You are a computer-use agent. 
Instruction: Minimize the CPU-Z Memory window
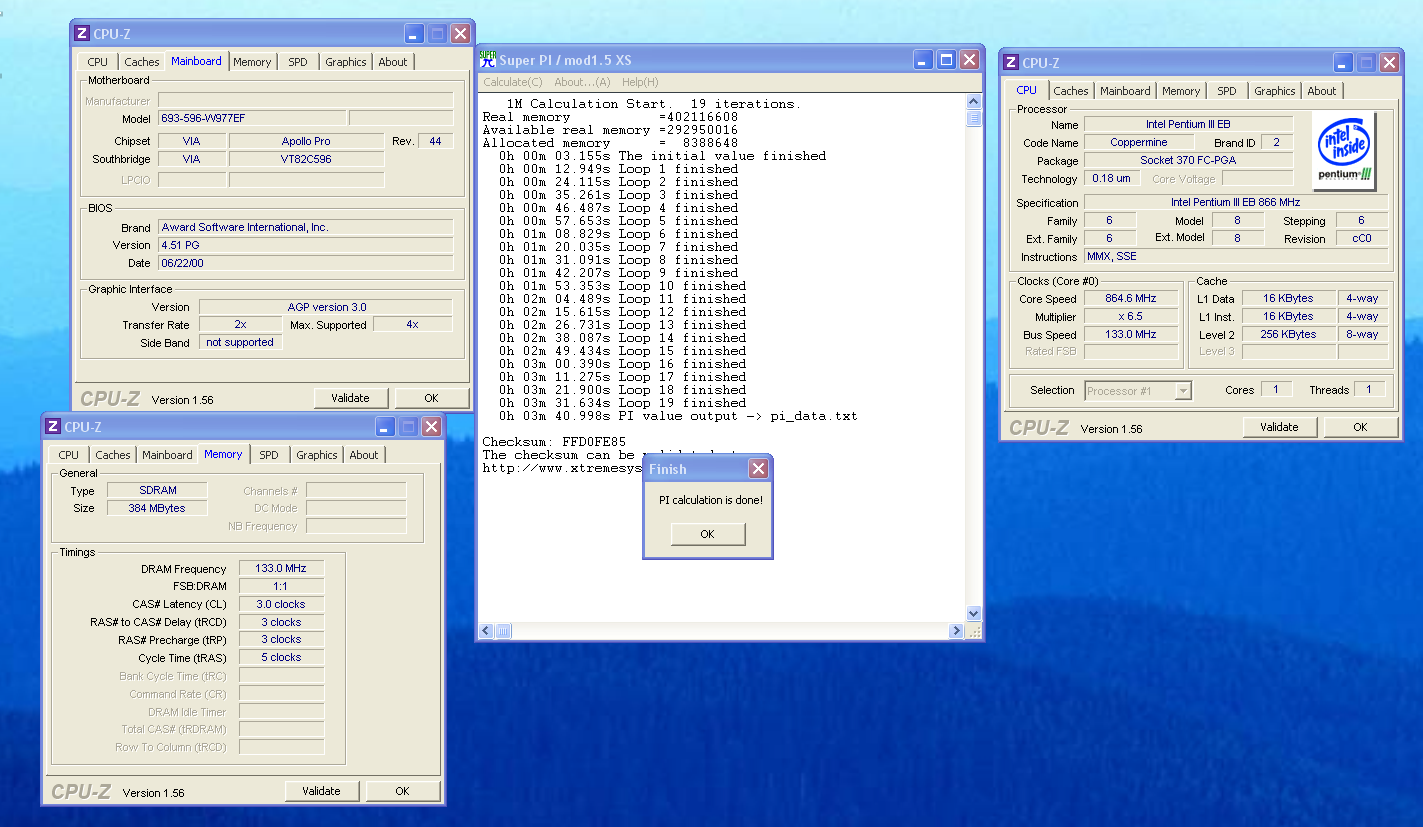(x=384, y=427)
